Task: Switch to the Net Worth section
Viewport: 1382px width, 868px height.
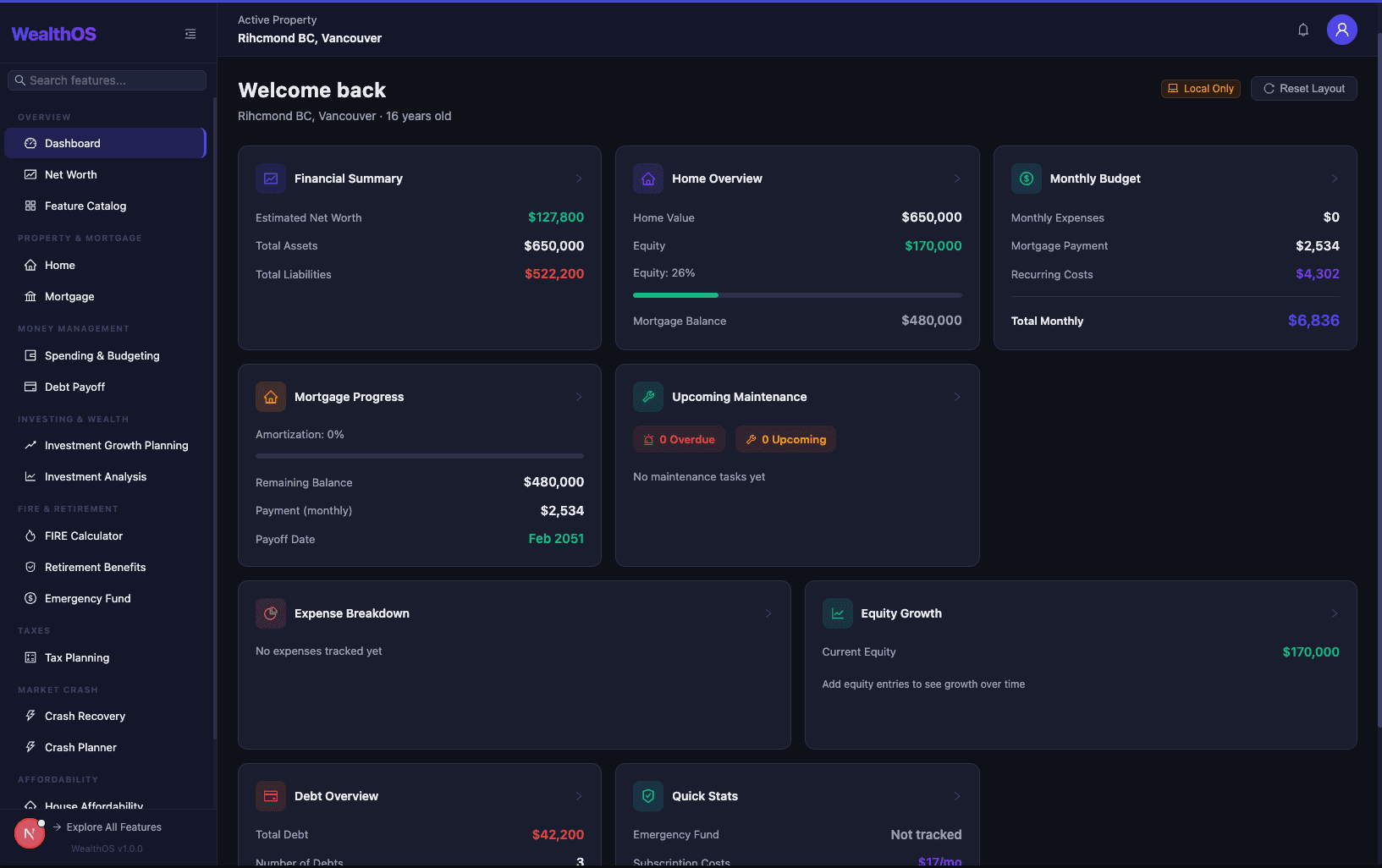Action: [71, 174]
